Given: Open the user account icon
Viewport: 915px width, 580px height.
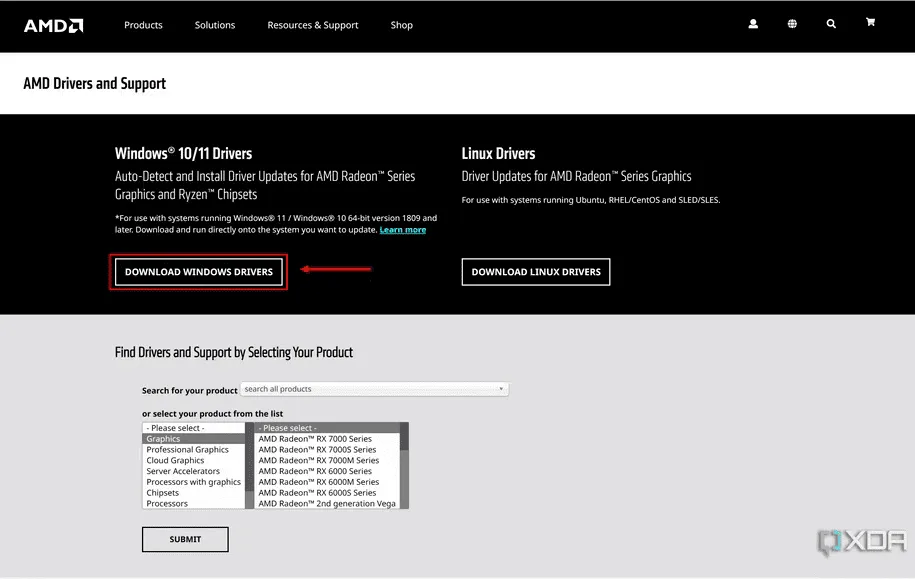Looking at the screenshot, I should click(753, 24).
